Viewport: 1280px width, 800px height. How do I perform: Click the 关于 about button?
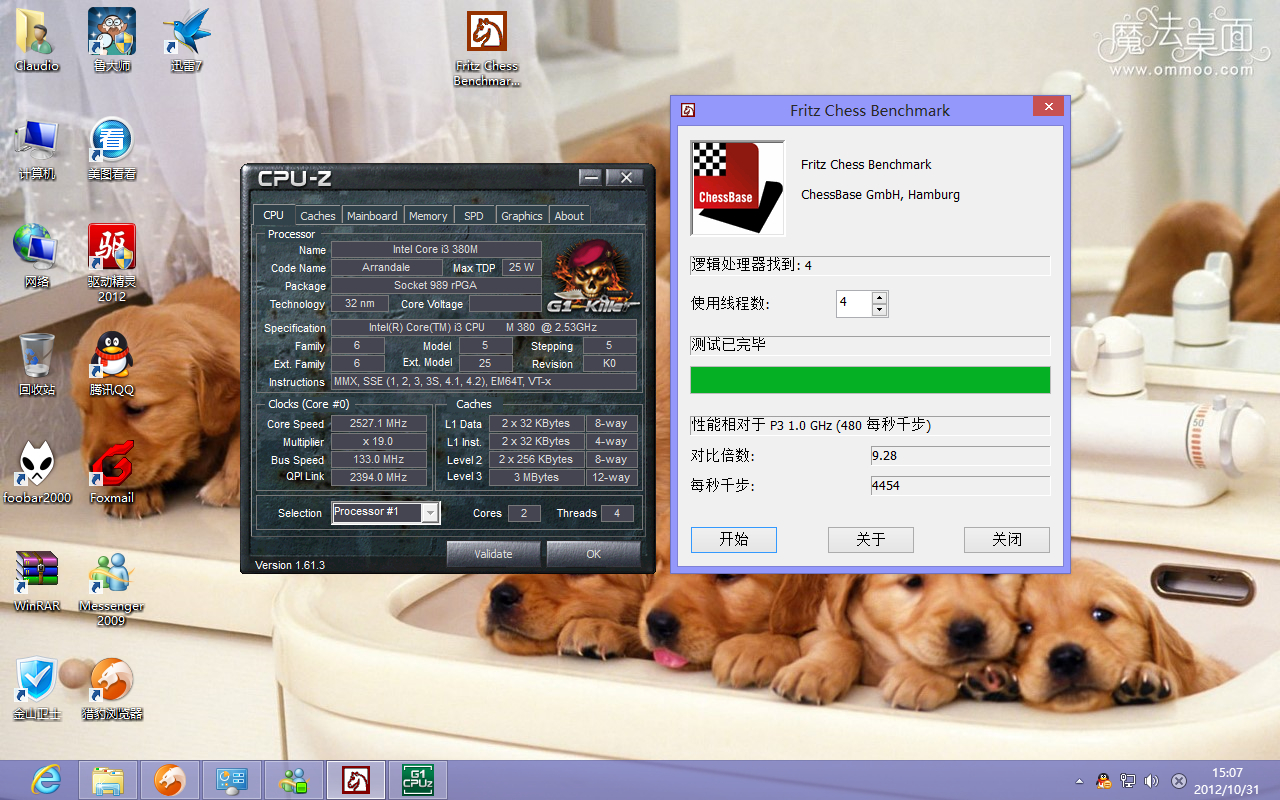[x=871, y=539]
